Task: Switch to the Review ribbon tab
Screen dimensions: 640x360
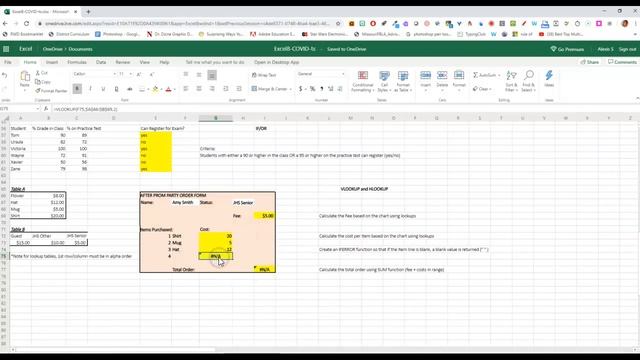Action: pos(122,62)
